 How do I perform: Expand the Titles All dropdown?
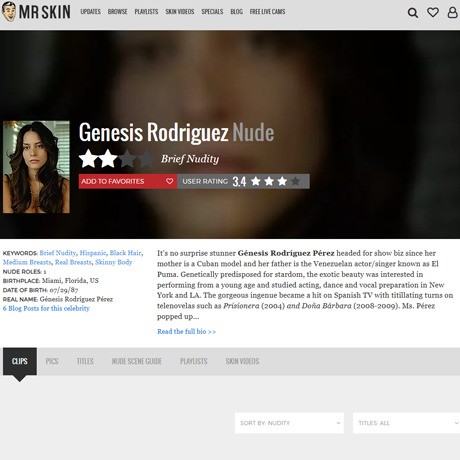pyautogui.click(x=406, y=423)
